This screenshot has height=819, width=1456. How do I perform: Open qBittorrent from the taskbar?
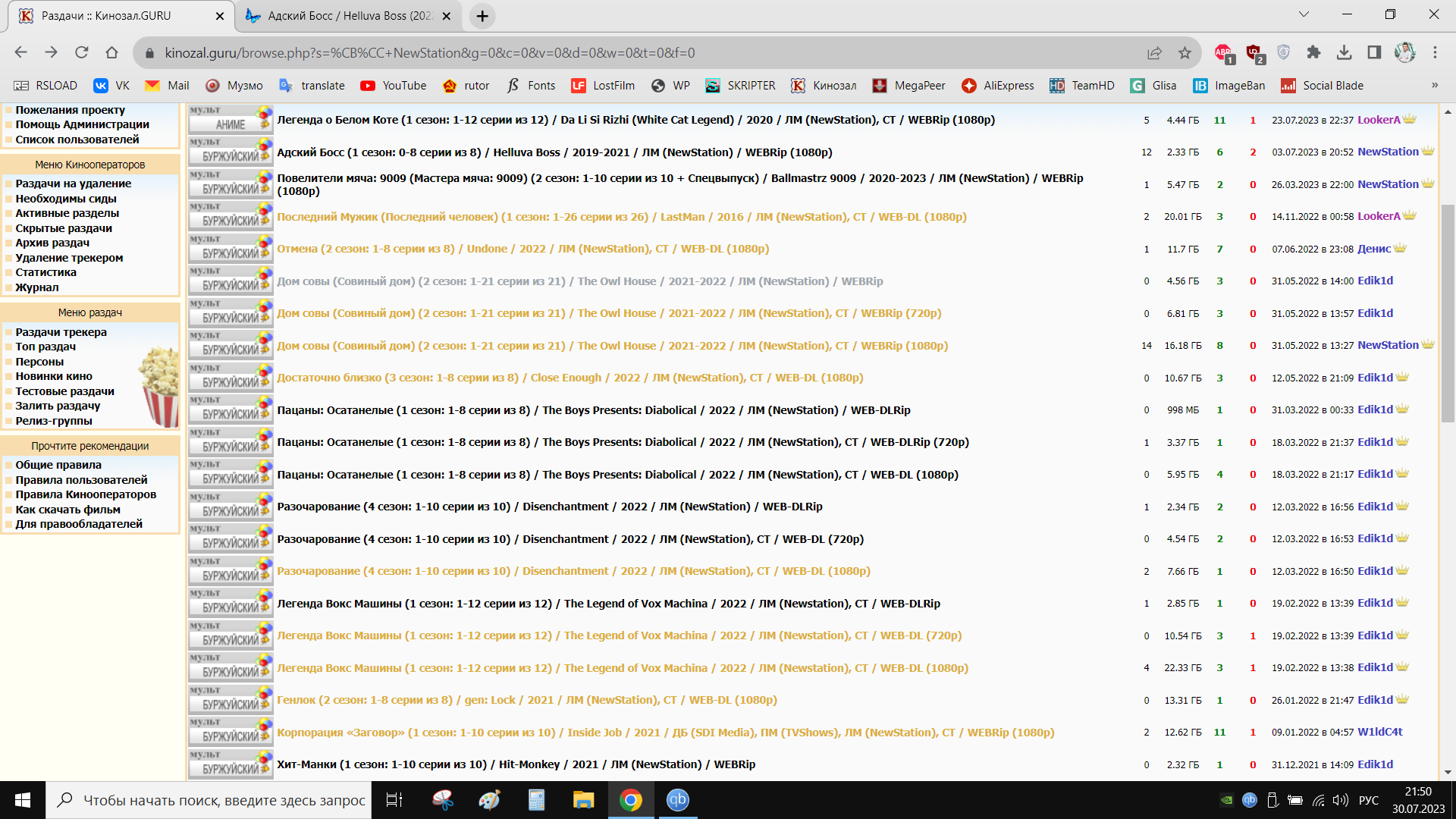point(677,800)
